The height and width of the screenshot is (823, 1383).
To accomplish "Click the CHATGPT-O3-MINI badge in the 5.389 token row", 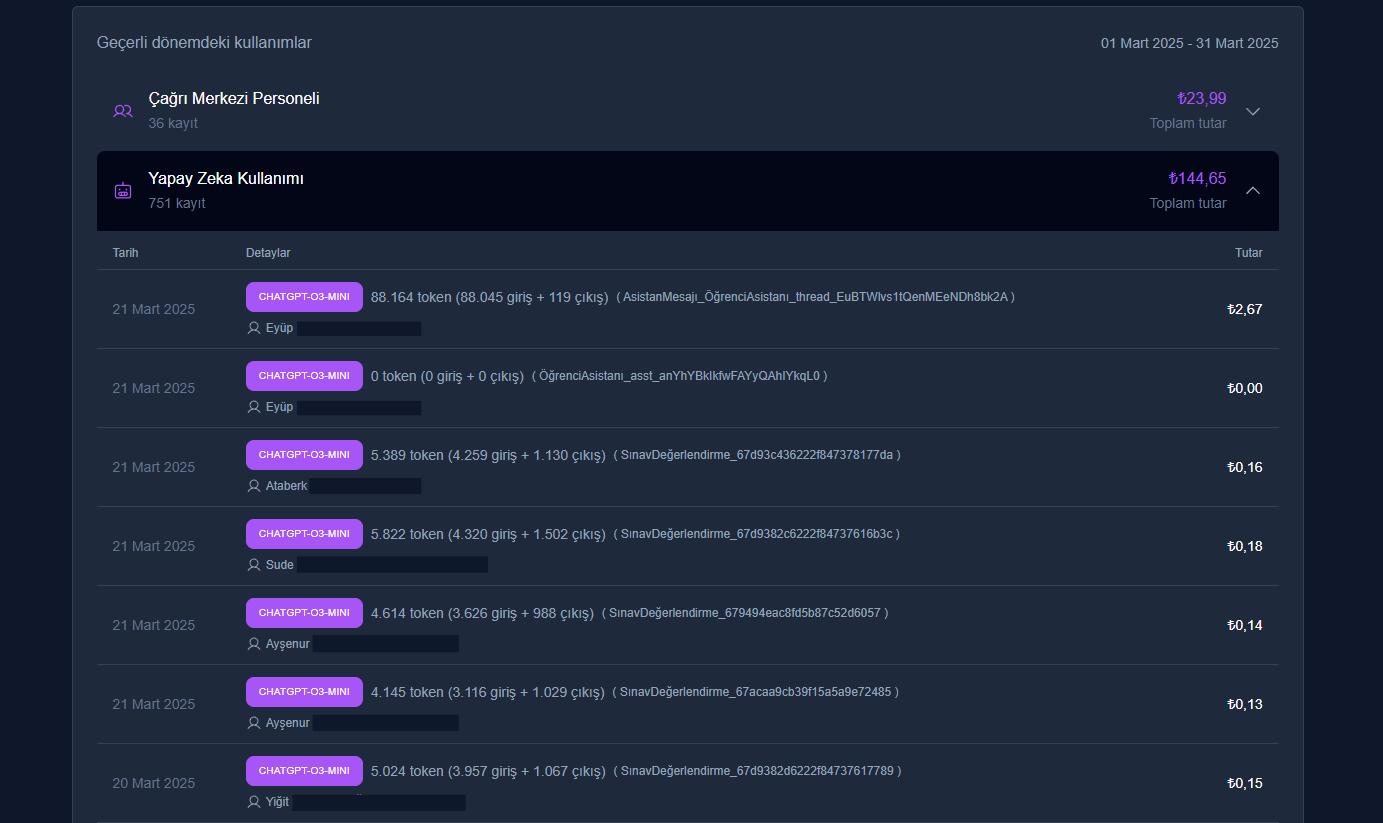I will tap(304, 455).
